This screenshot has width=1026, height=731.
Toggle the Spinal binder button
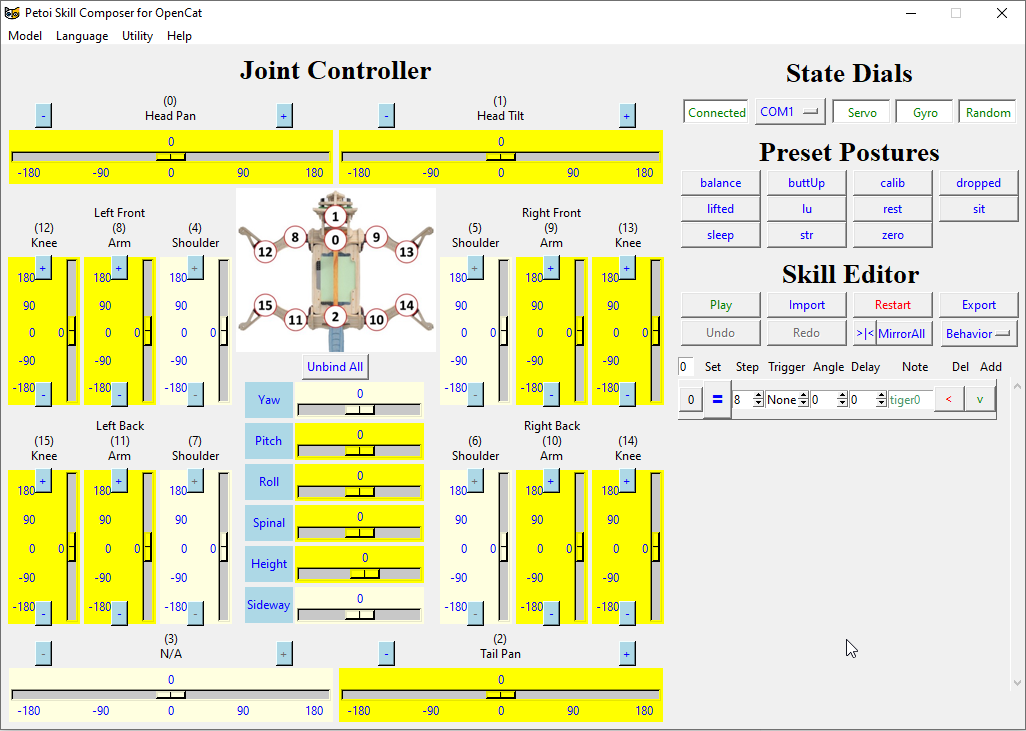tap(268, 523)
